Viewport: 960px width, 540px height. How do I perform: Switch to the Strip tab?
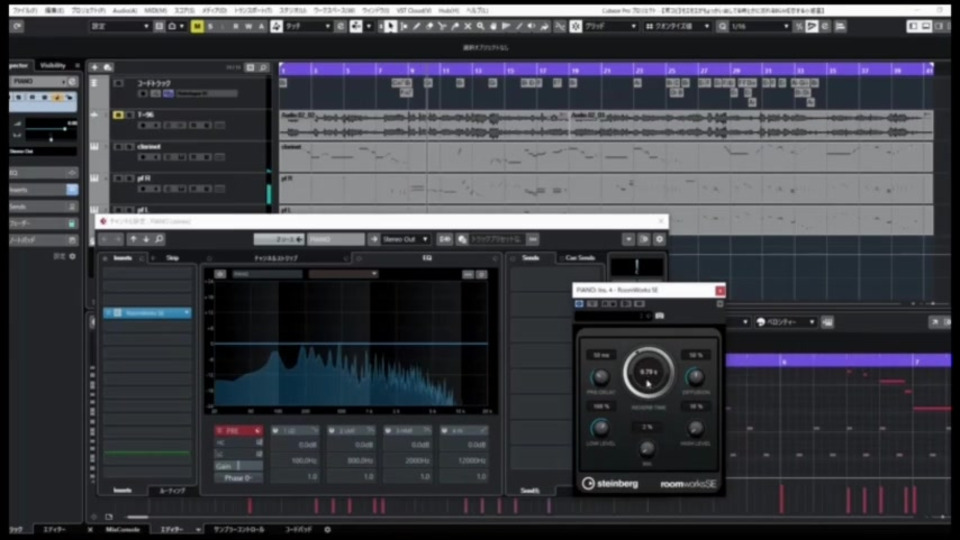(x=173, y=258)
